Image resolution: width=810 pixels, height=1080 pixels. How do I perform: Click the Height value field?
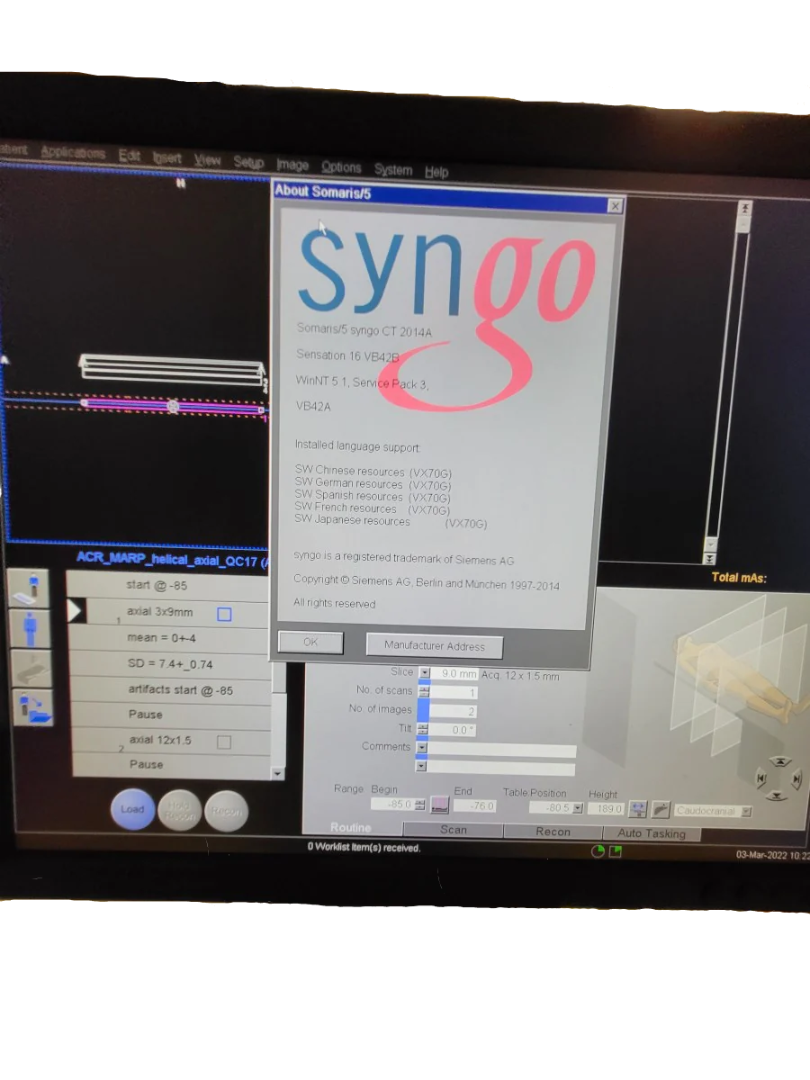click(606, 809)
